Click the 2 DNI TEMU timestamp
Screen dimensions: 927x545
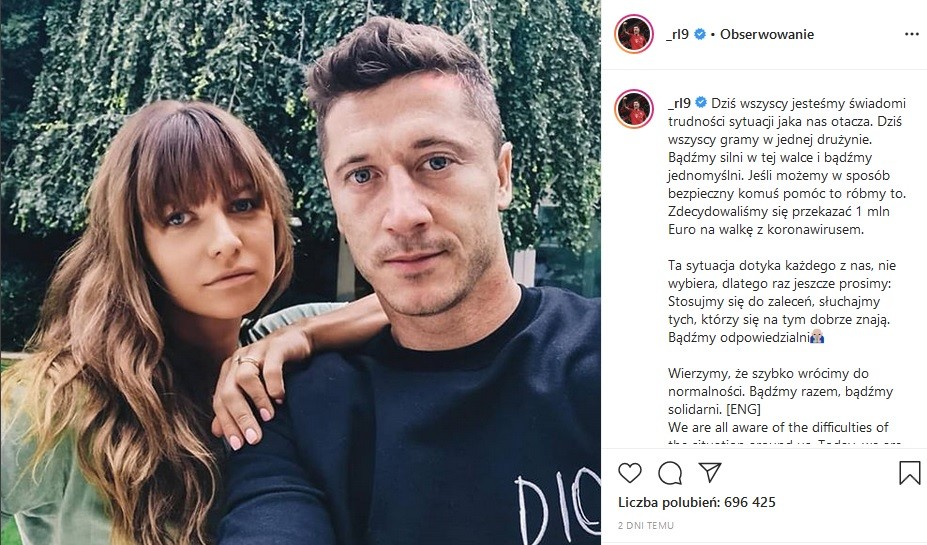tap(646, 525)
